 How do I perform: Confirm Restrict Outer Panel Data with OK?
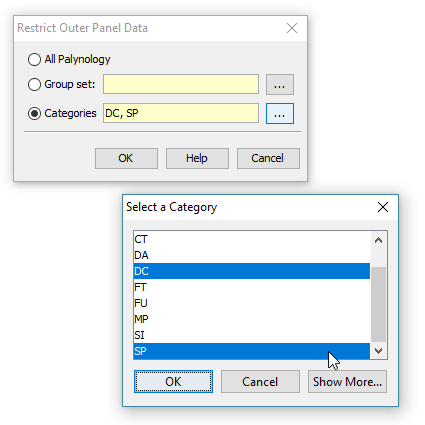(126, 158)
